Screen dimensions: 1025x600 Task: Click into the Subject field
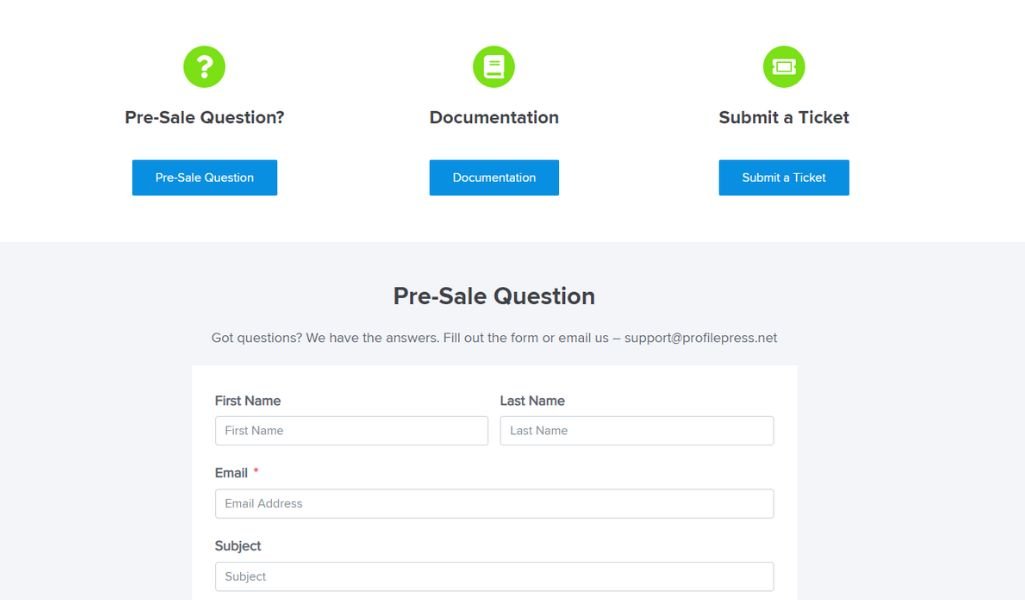pyautogui.click(x=494, y=576)
